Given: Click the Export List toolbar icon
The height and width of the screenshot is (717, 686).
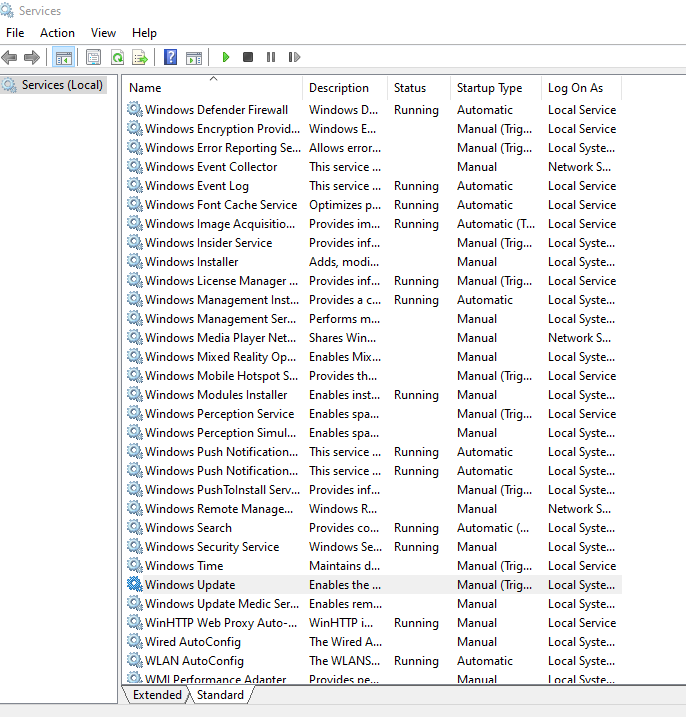Looking at the screenshot, I should click(140, 57).
